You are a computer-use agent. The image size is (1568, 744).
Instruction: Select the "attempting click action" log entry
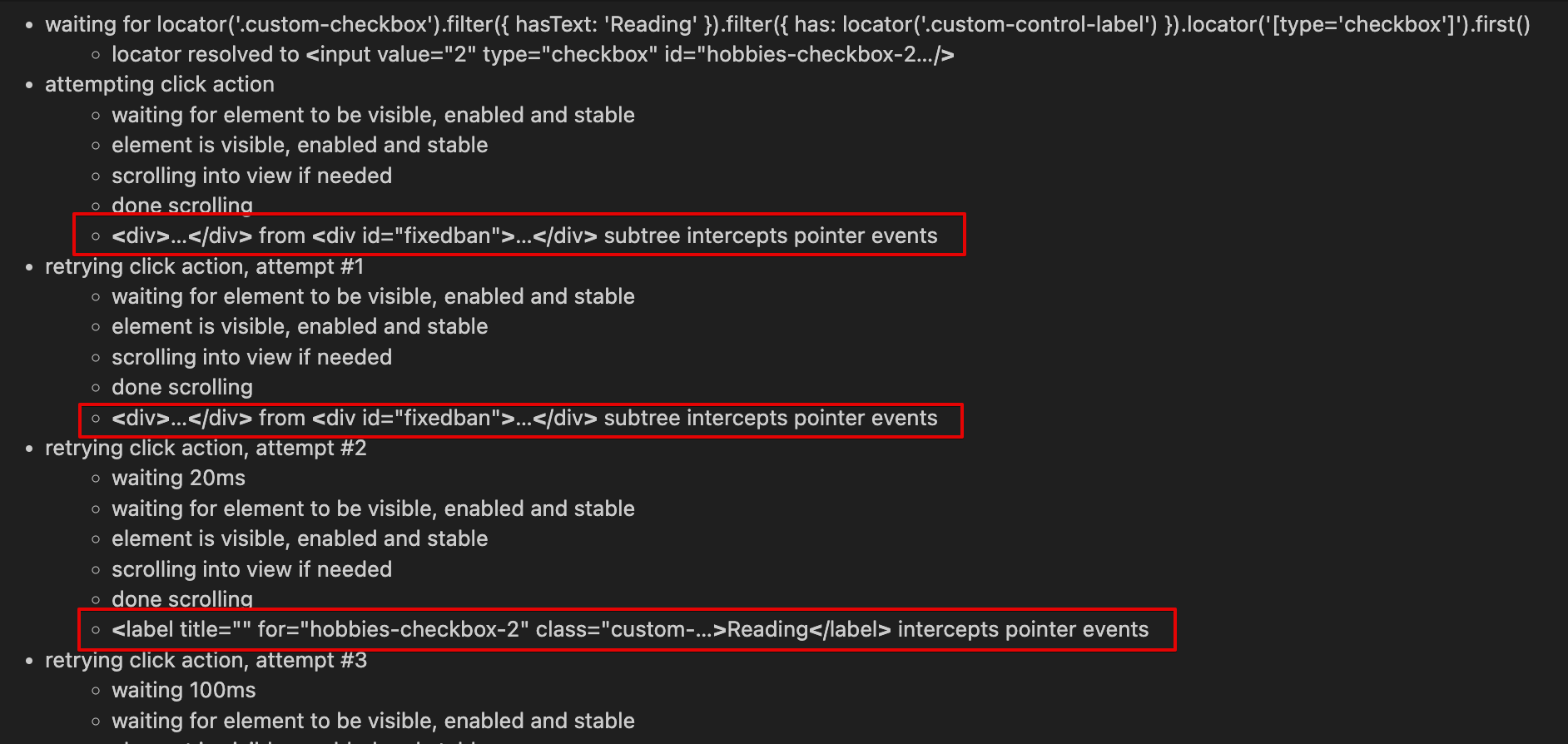coord(160,85)
